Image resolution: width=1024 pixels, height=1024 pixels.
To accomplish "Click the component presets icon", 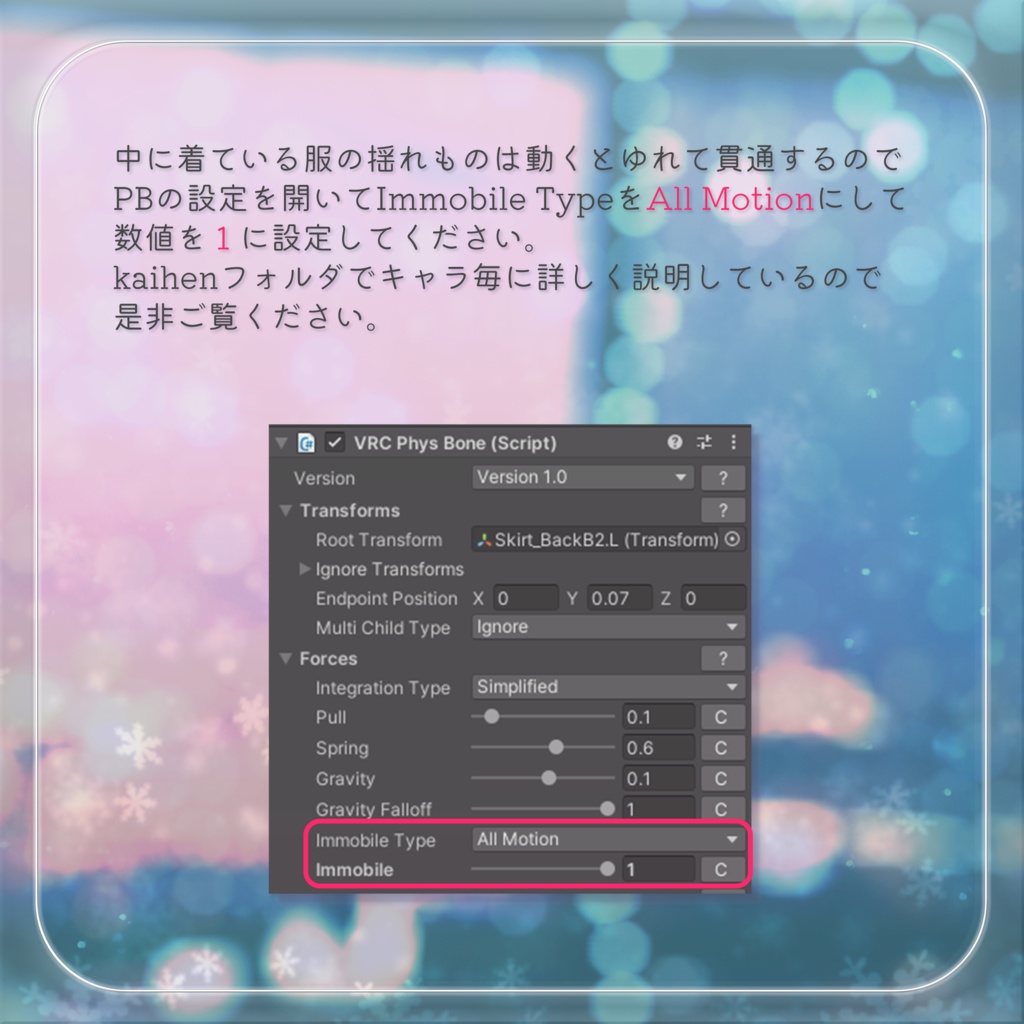I will pos(703,443).
